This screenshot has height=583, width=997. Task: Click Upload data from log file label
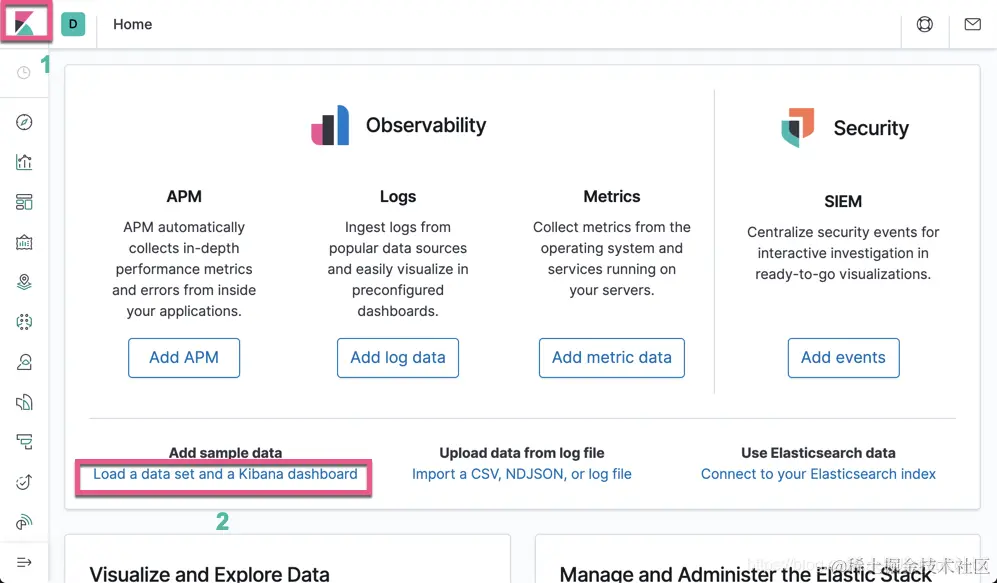522,453
